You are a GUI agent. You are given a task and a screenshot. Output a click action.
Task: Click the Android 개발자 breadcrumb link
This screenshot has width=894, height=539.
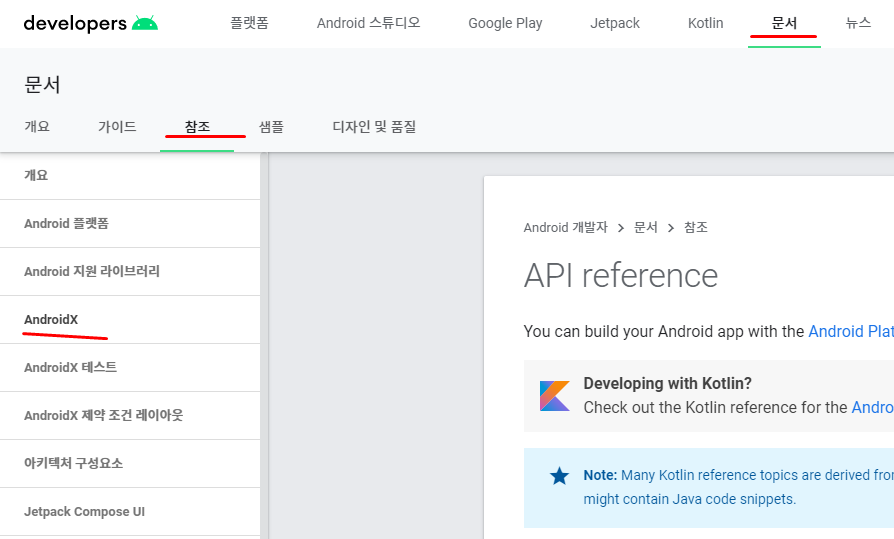coord(566,228)
